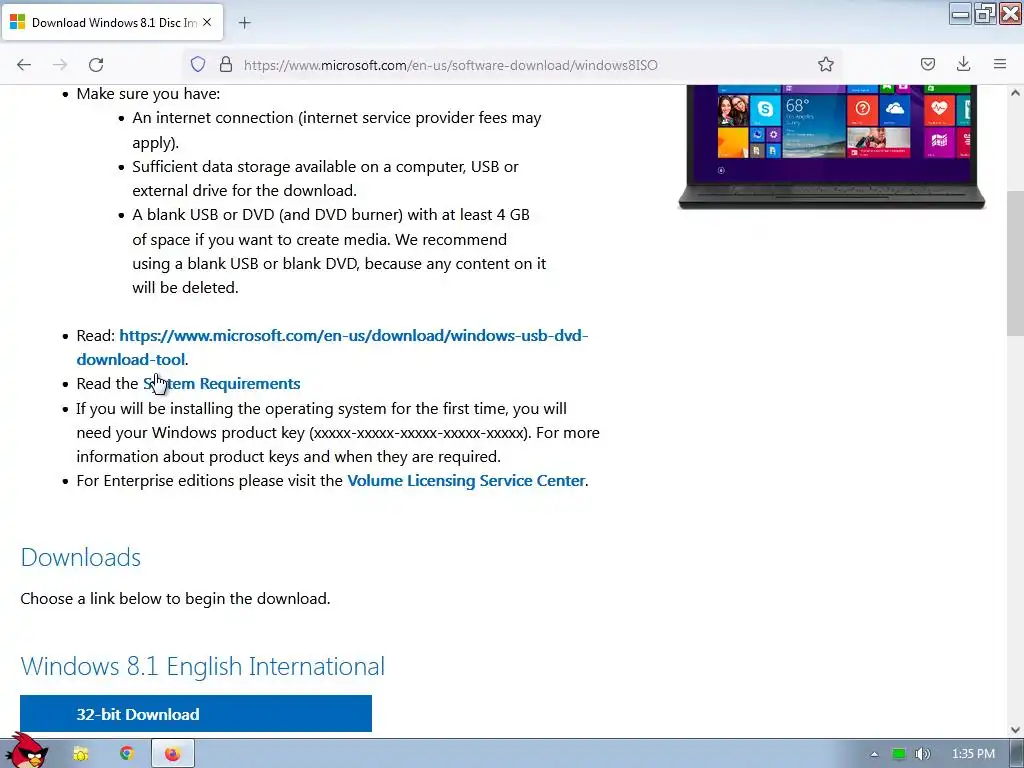Start the 32-bit Download
The width and height of the screenshot is (1024, 768).
196,714
